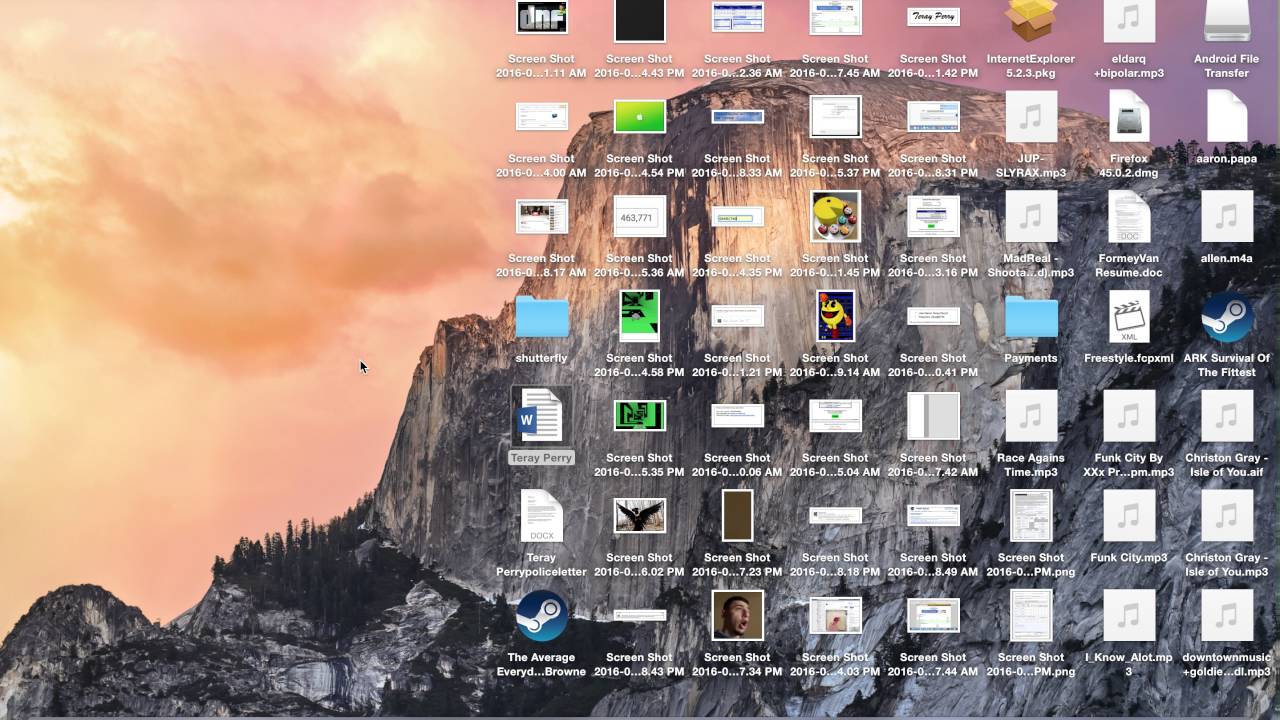This screenshot has height=720, width=1280.
Task: Select the Screen Shot ending 8.31 PM
Action: click(933, 116)
